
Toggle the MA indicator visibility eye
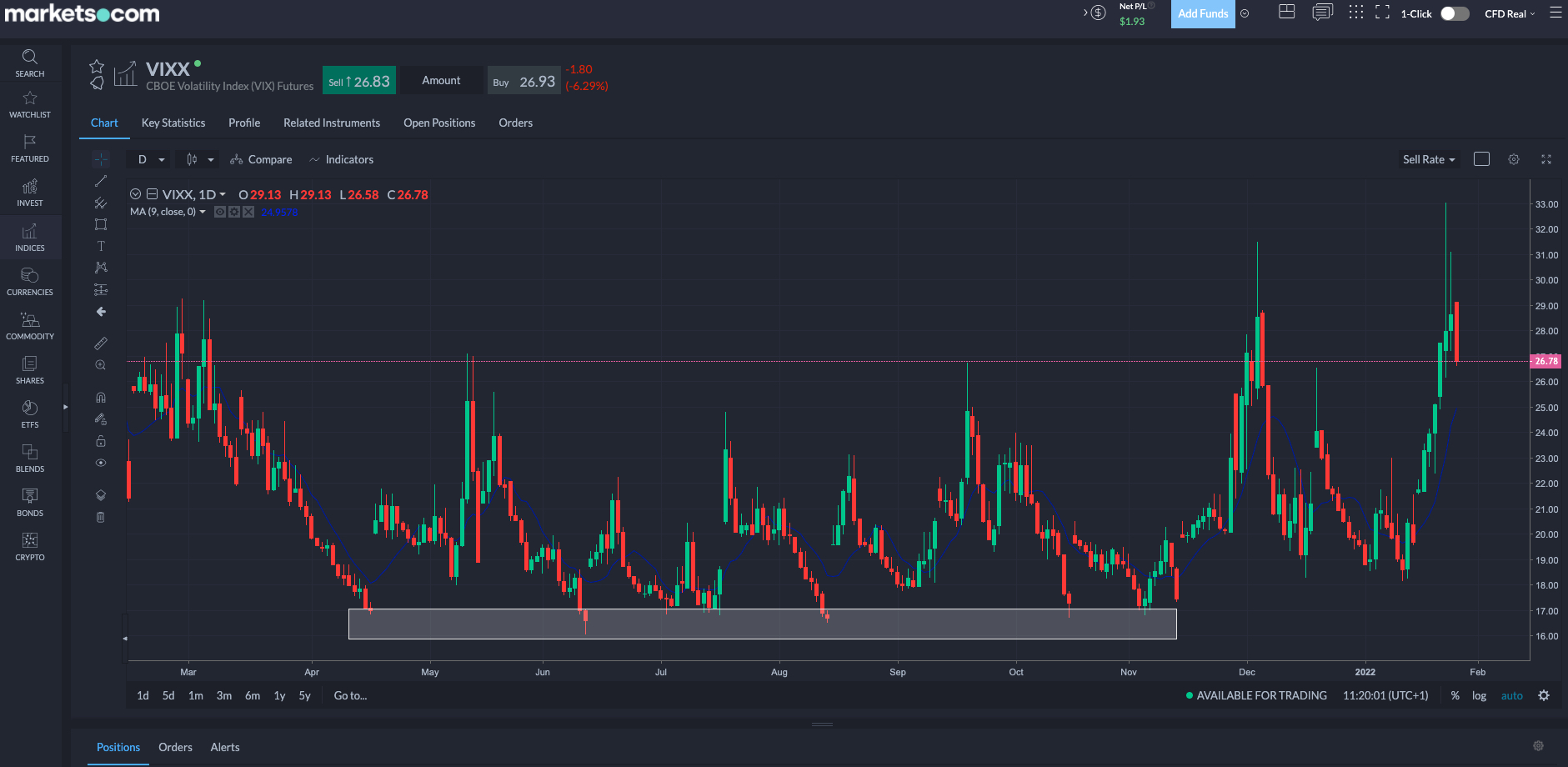(220, 212)
